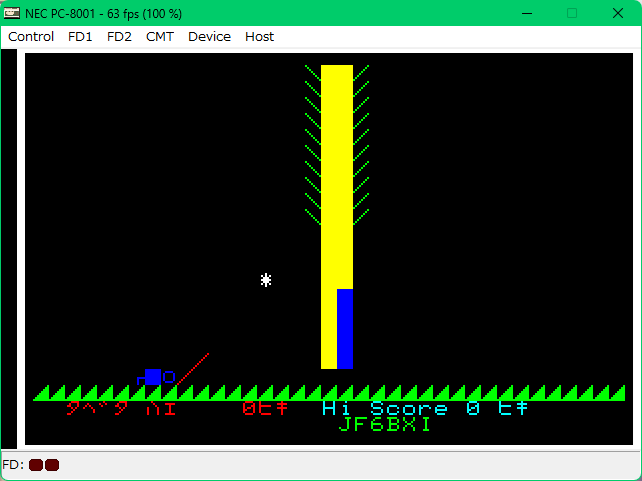The image size is (642, 481).
Task: Open the Control menu
Action: 31,37
